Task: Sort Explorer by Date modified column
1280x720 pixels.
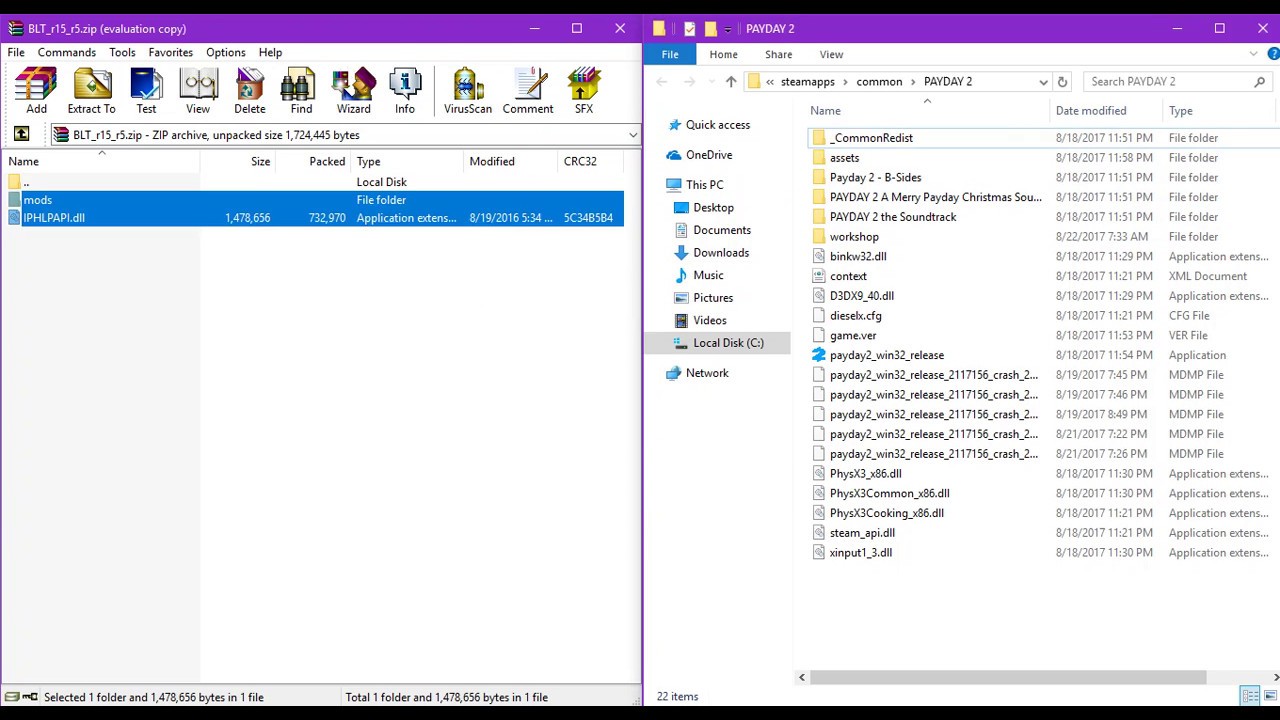Action: [1090, 111]
